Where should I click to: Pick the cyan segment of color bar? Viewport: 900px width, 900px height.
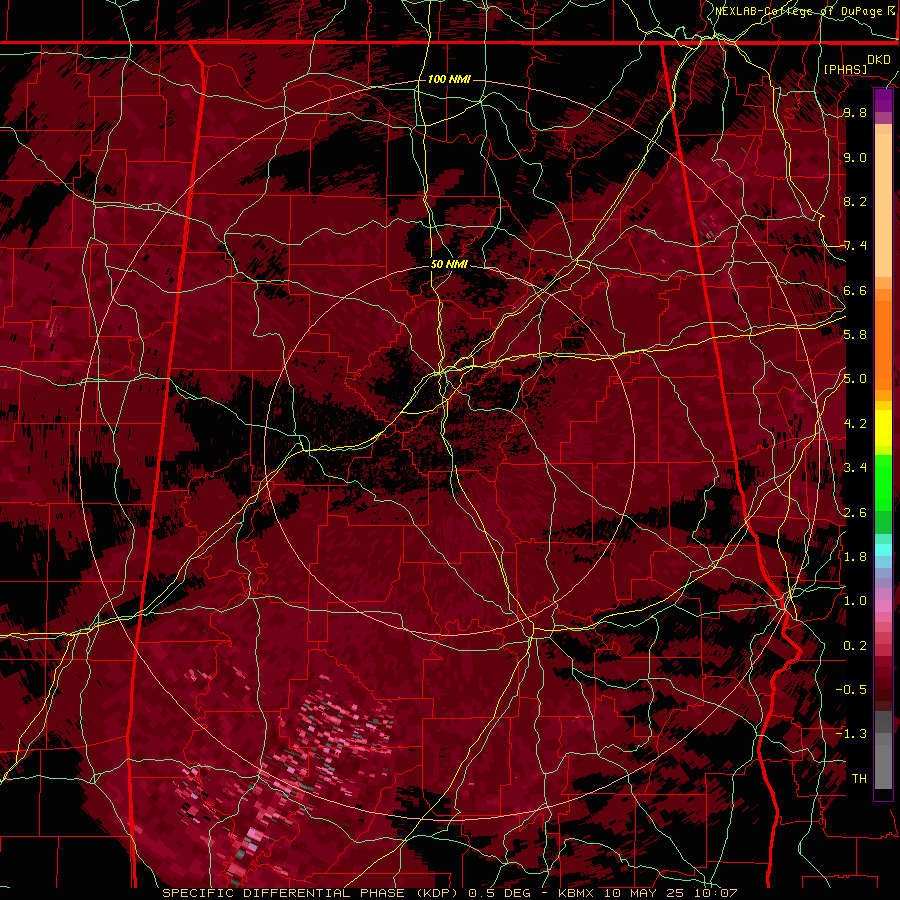(x=883, y=550)
